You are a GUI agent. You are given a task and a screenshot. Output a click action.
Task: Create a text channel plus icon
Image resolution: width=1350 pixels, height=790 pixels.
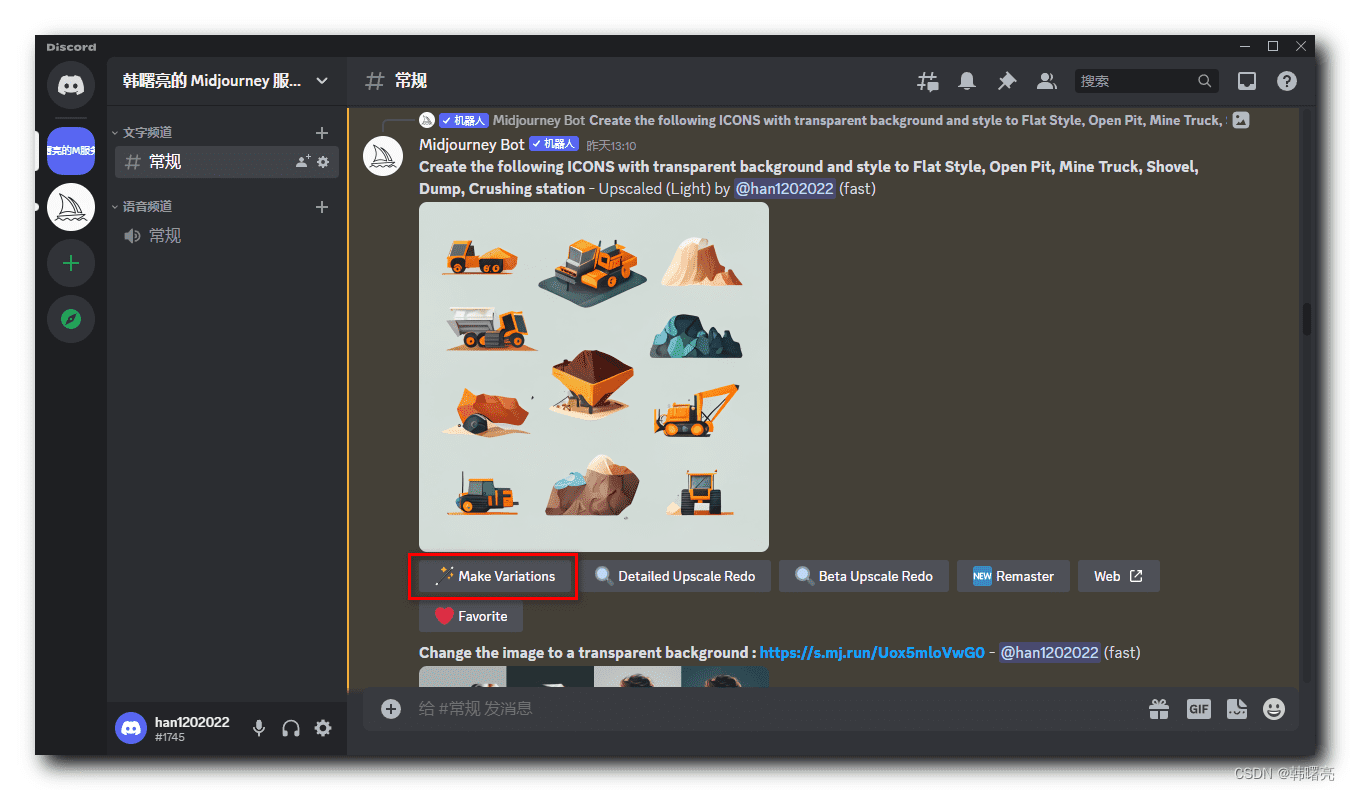(322, 132)
